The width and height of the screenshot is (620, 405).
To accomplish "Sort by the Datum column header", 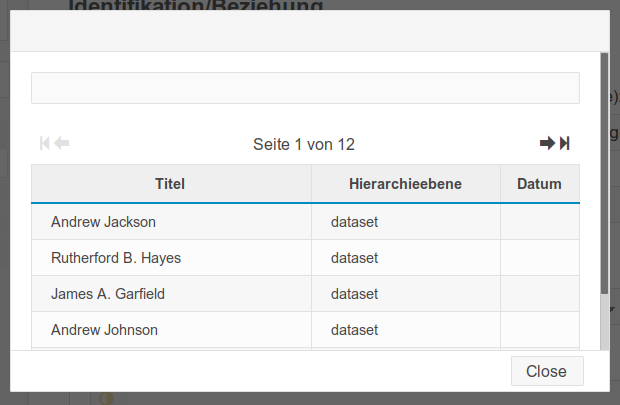I will click(540, 184).
